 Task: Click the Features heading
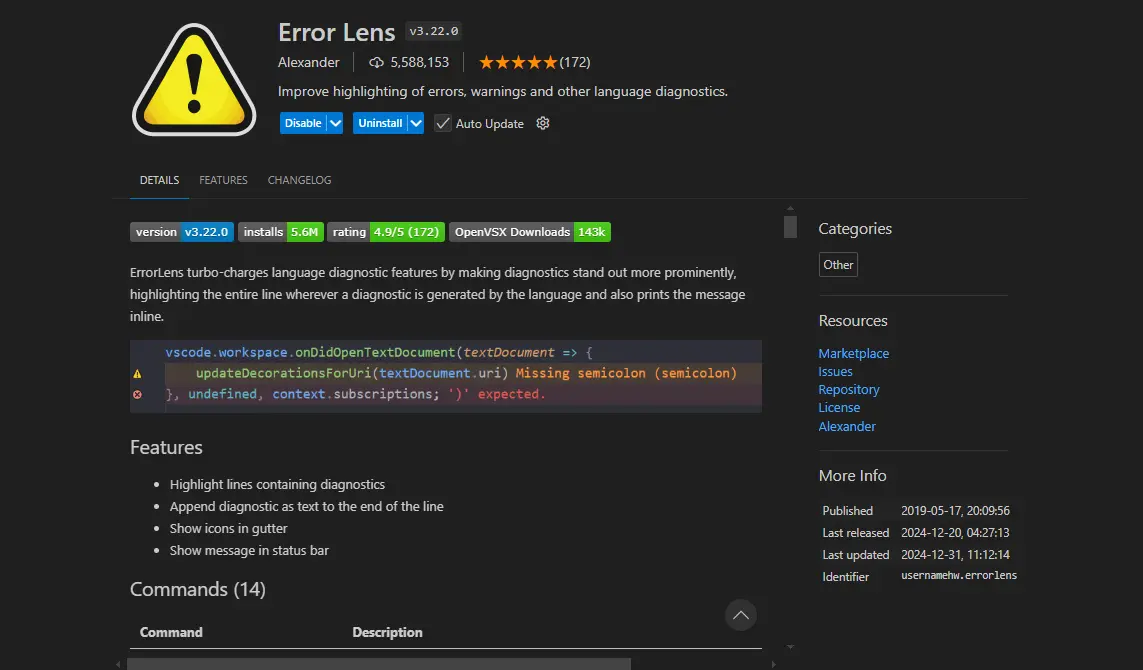click(x=166, y=447)
